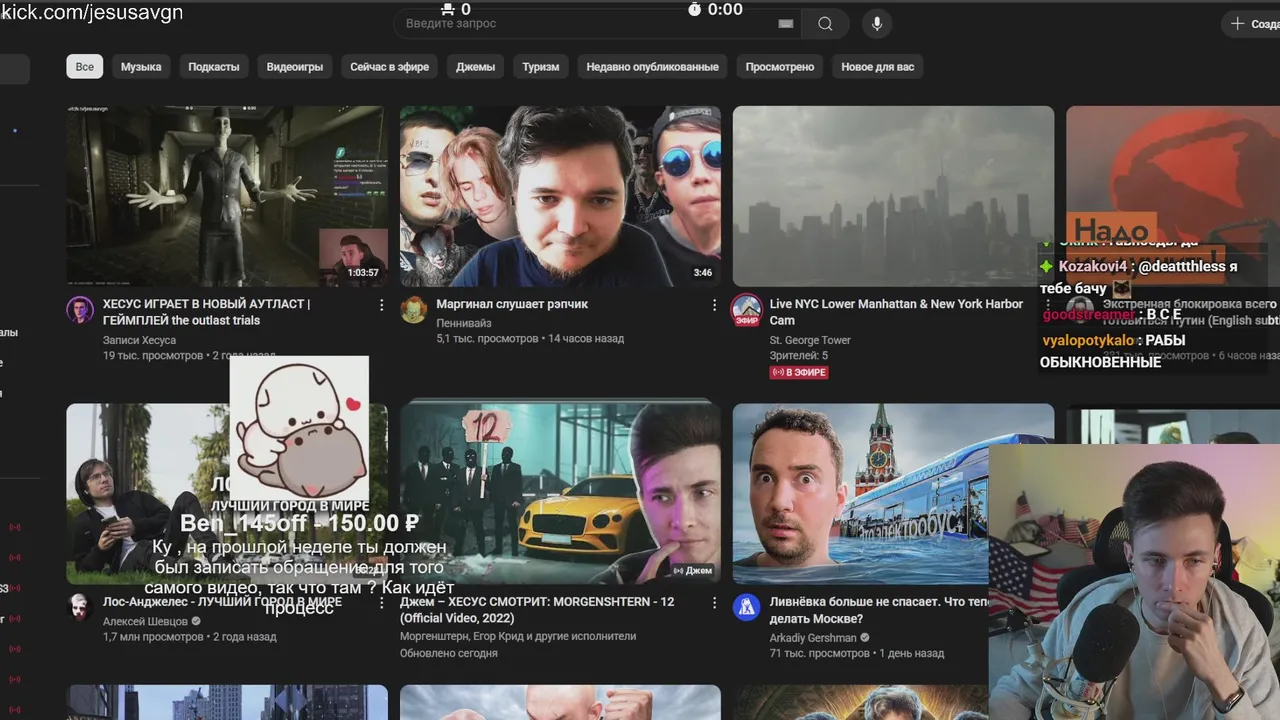Open the yellow car Джем mix thumbnail
This screenshot has height=720, width=1280.
click(x=560, y=494)
